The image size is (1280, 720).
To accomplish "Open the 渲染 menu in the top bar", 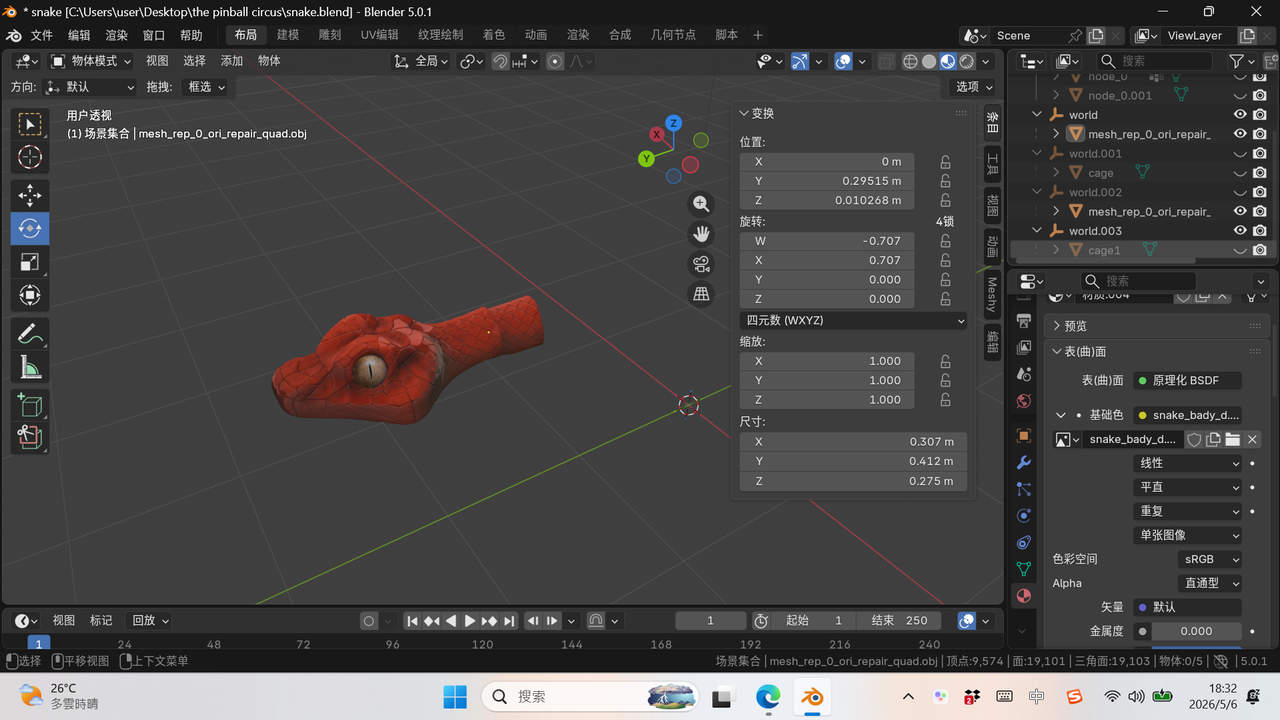I will 116,35.
